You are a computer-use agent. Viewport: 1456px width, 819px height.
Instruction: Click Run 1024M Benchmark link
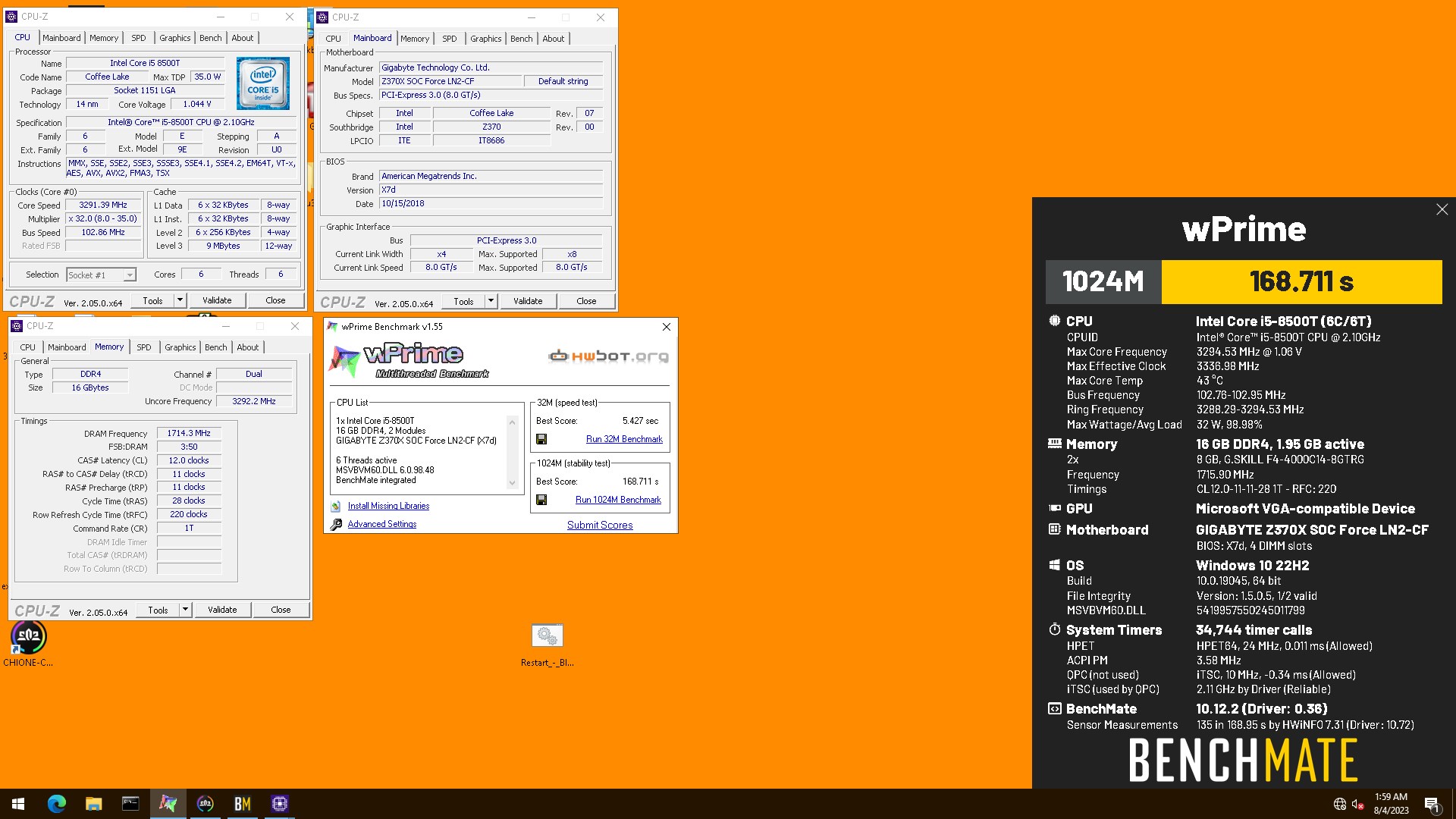pos(618,500)
